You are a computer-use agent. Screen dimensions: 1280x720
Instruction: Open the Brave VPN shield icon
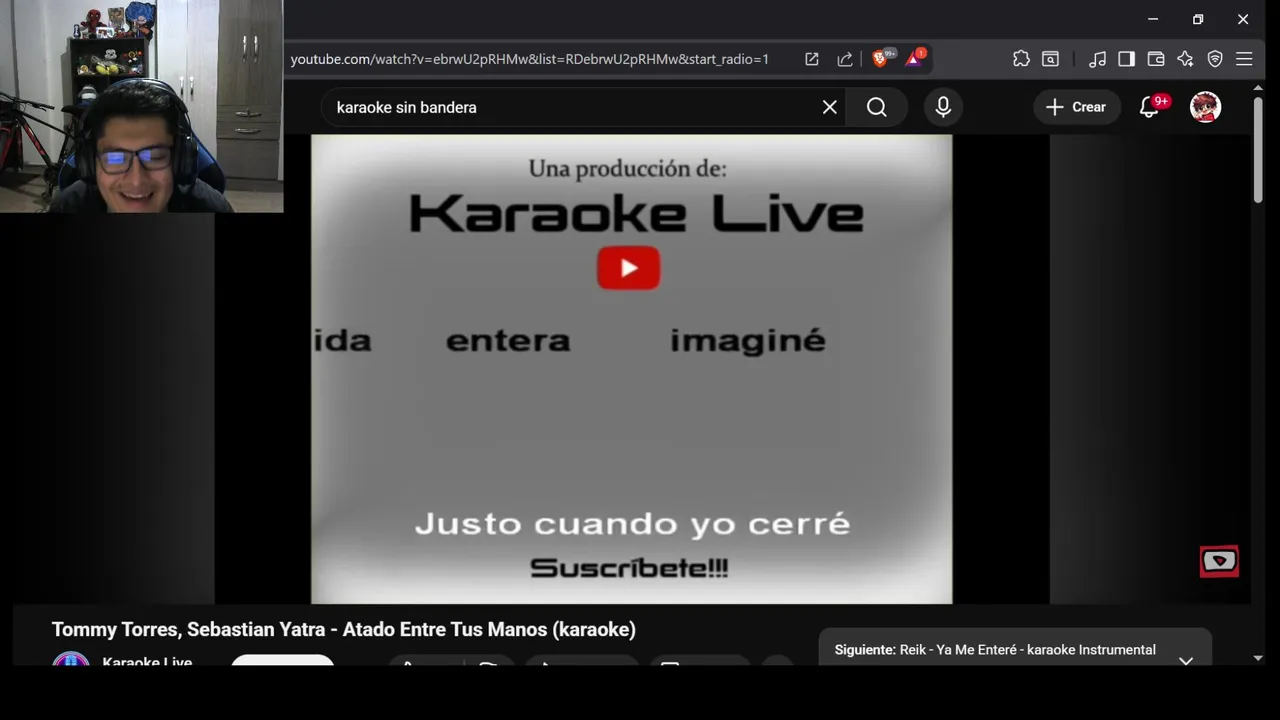coord(1215,59)
